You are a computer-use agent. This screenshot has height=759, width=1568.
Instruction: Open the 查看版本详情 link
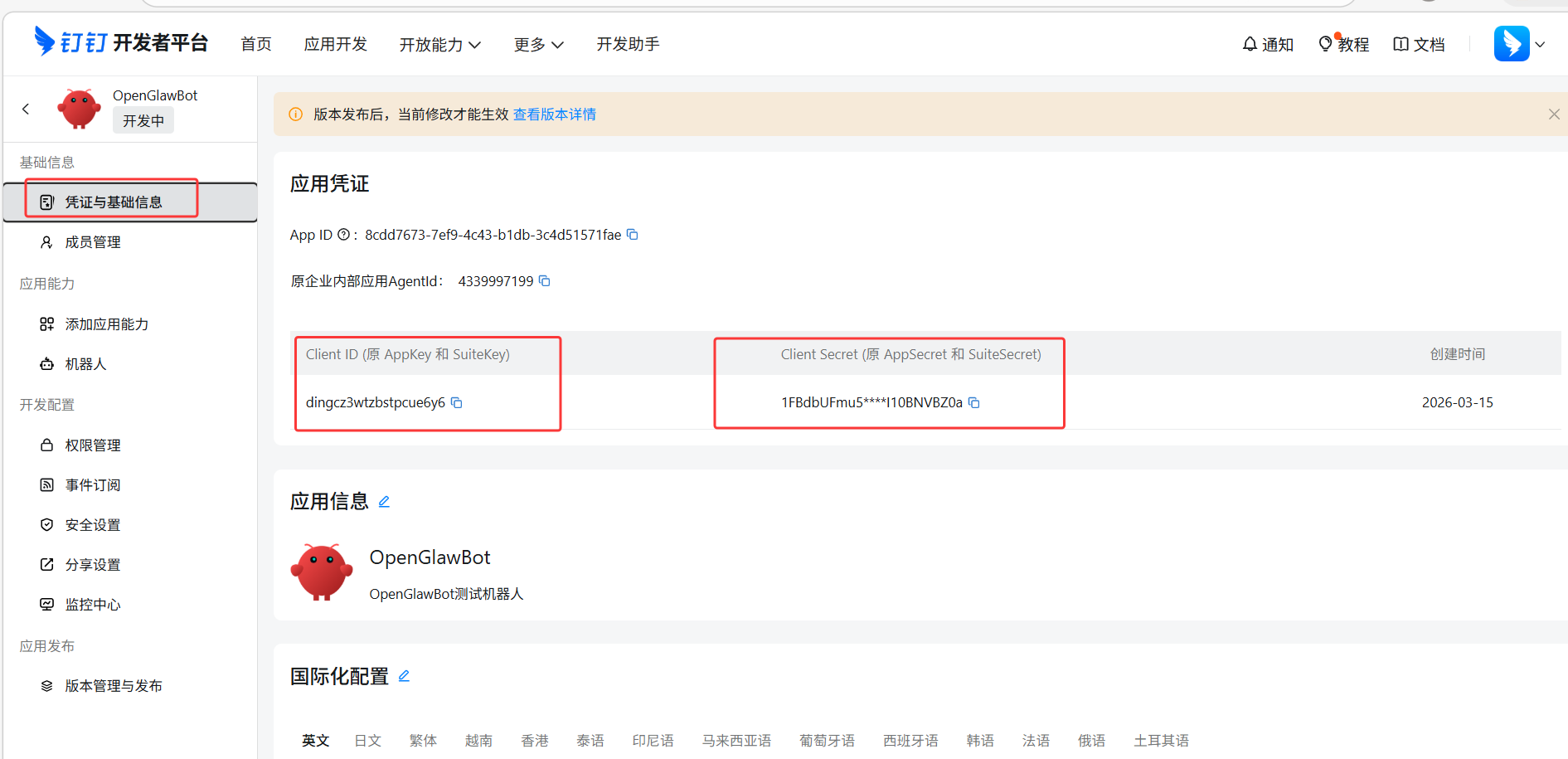(x=555, y=114)
